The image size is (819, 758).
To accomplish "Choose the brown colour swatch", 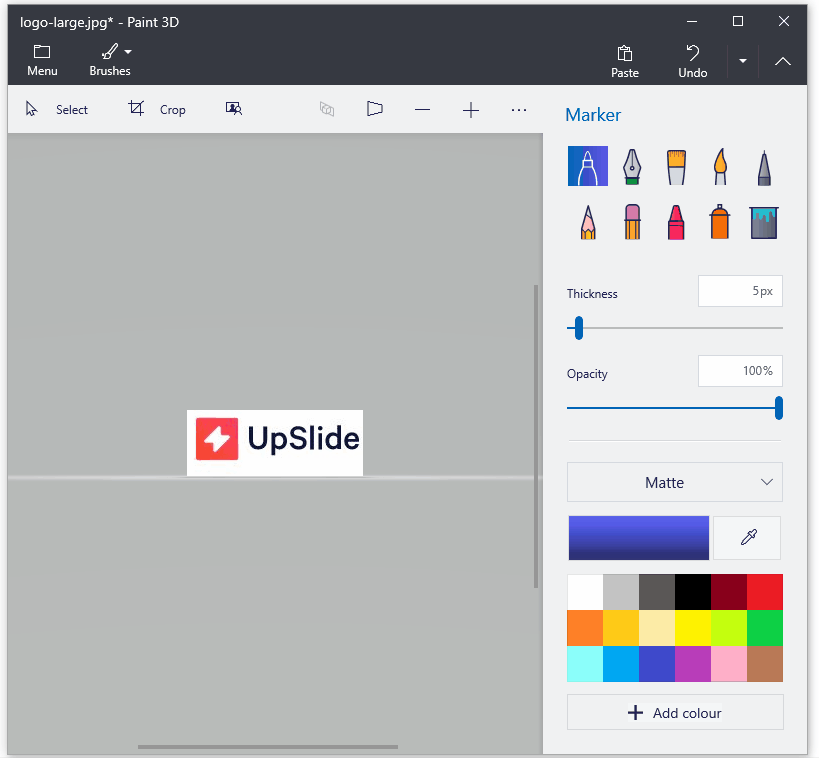I will (765, 664).
